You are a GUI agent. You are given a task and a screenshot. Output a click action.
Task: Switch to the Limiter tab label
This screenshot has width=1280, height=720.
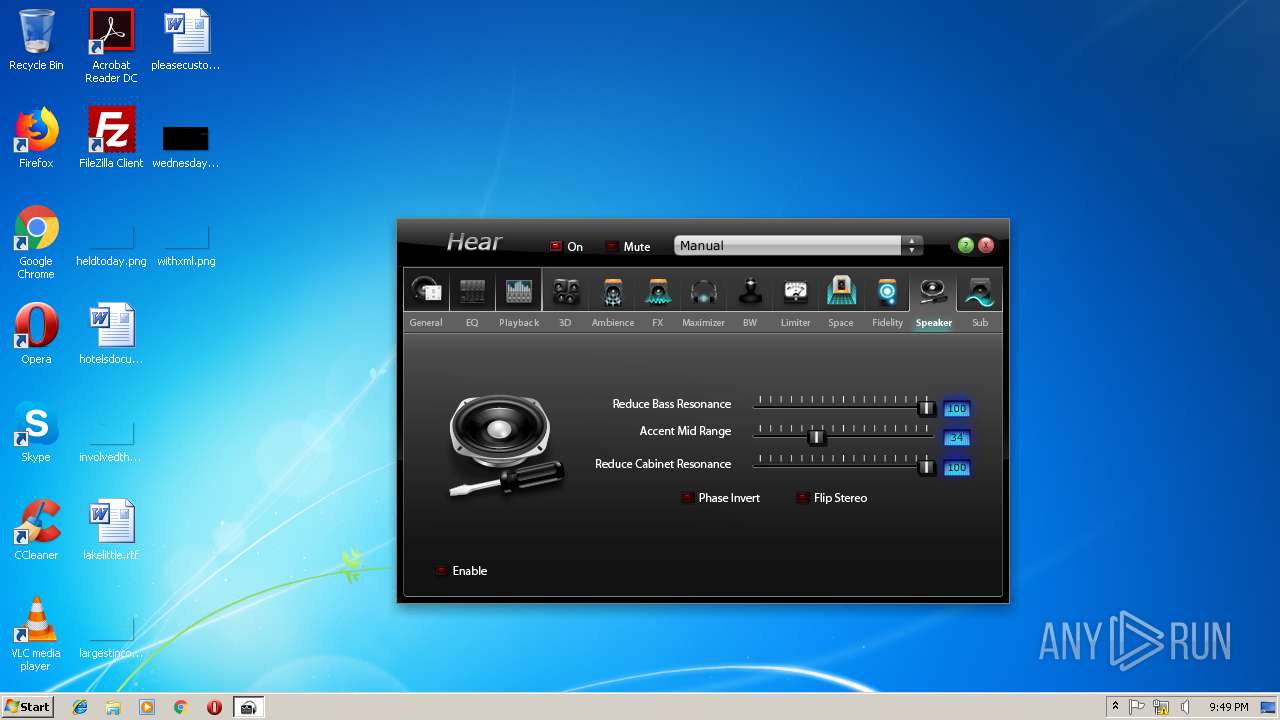point(796,323)
